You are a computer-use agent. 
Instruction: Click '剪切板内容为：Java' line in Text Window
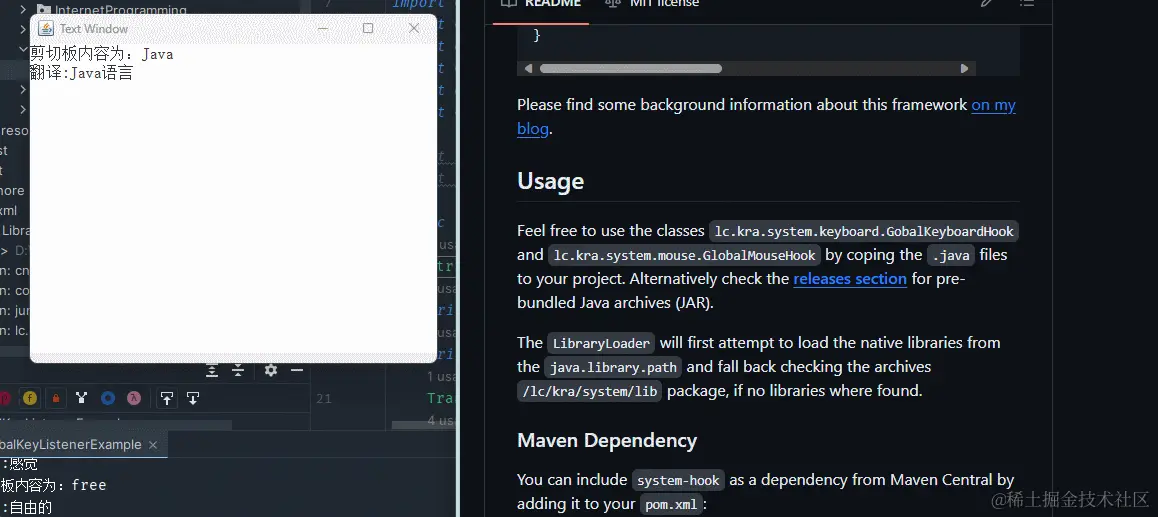pyautogui.click(x=102, y=54)
